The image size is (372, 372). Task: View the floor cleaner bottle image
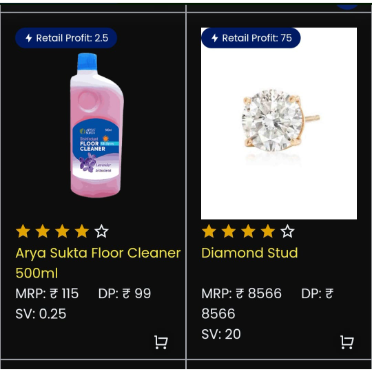point(96,125)
